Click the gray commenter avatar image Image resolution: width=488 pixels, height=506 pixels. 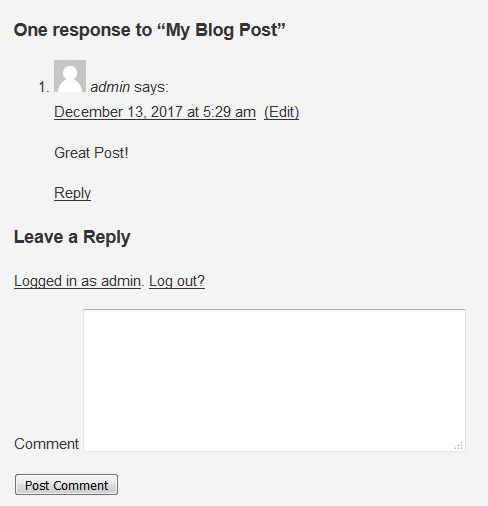click(70, 76)
